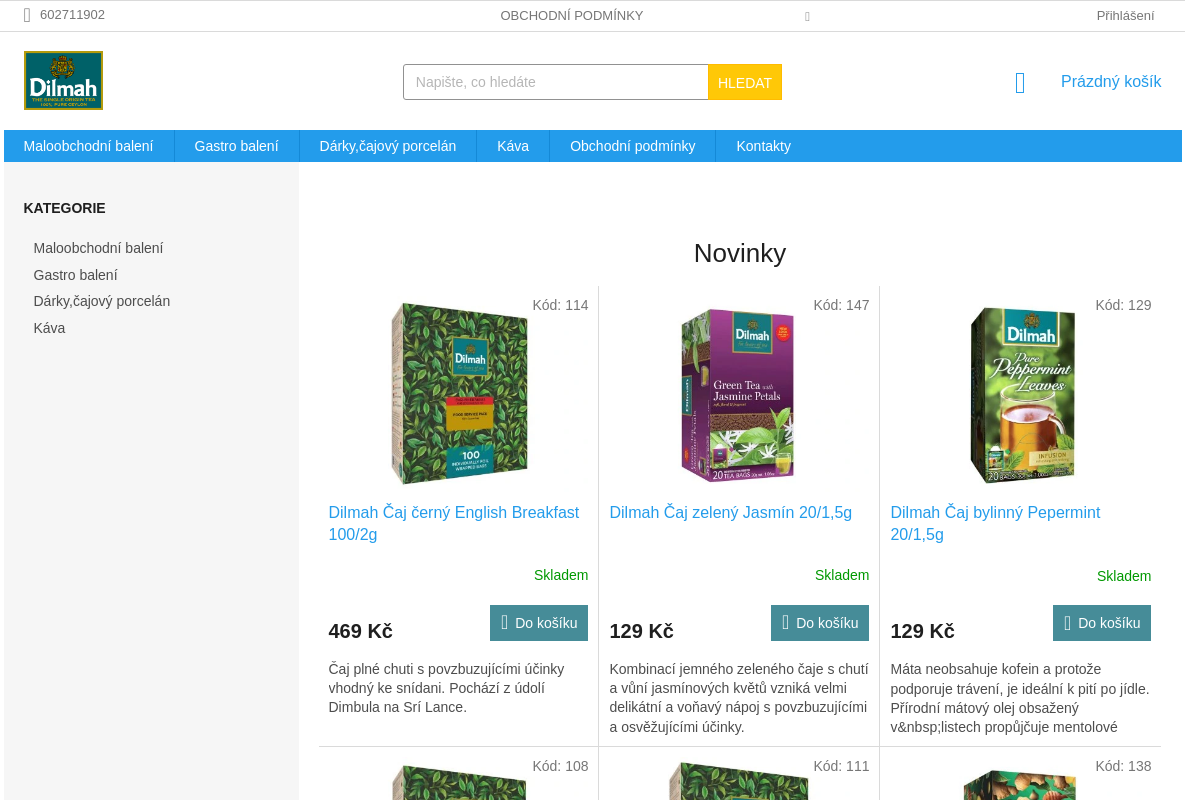
Task: Add Pepermint herbal tea to cart
Action: tap(1102, 623)
